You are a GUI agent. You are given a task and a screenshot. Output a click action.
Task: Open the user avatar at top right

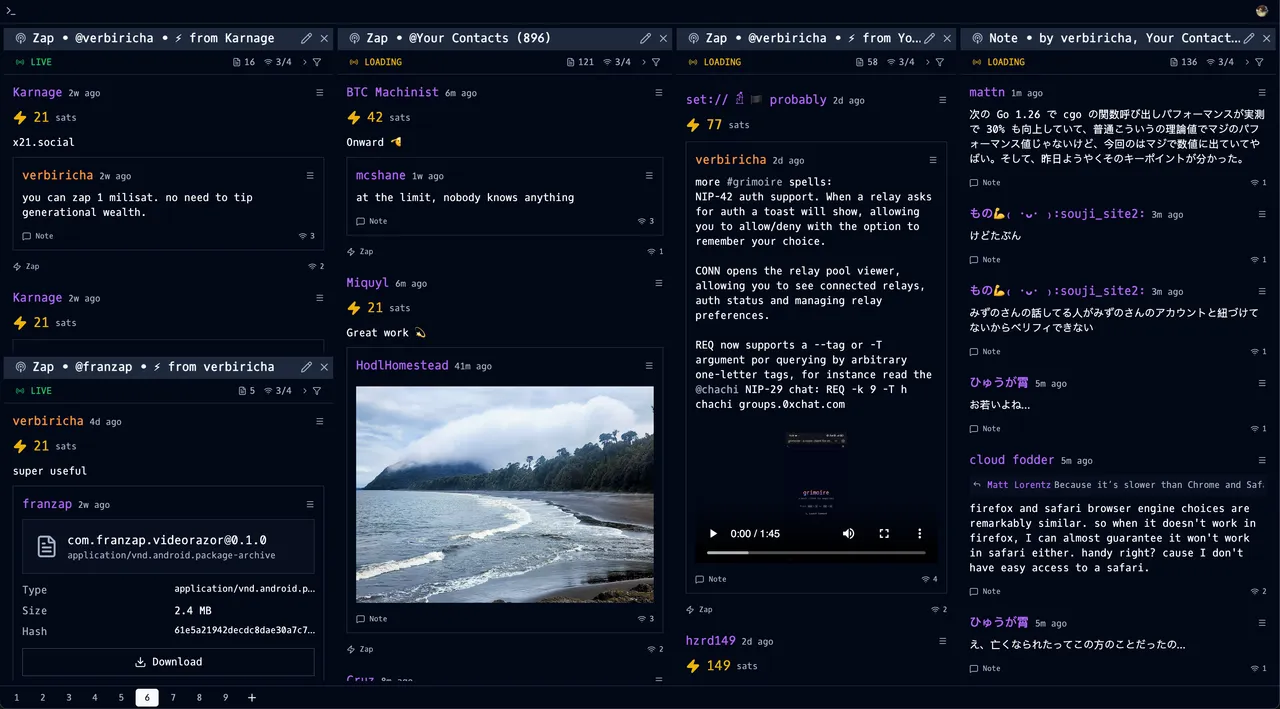coord(1262,10)
